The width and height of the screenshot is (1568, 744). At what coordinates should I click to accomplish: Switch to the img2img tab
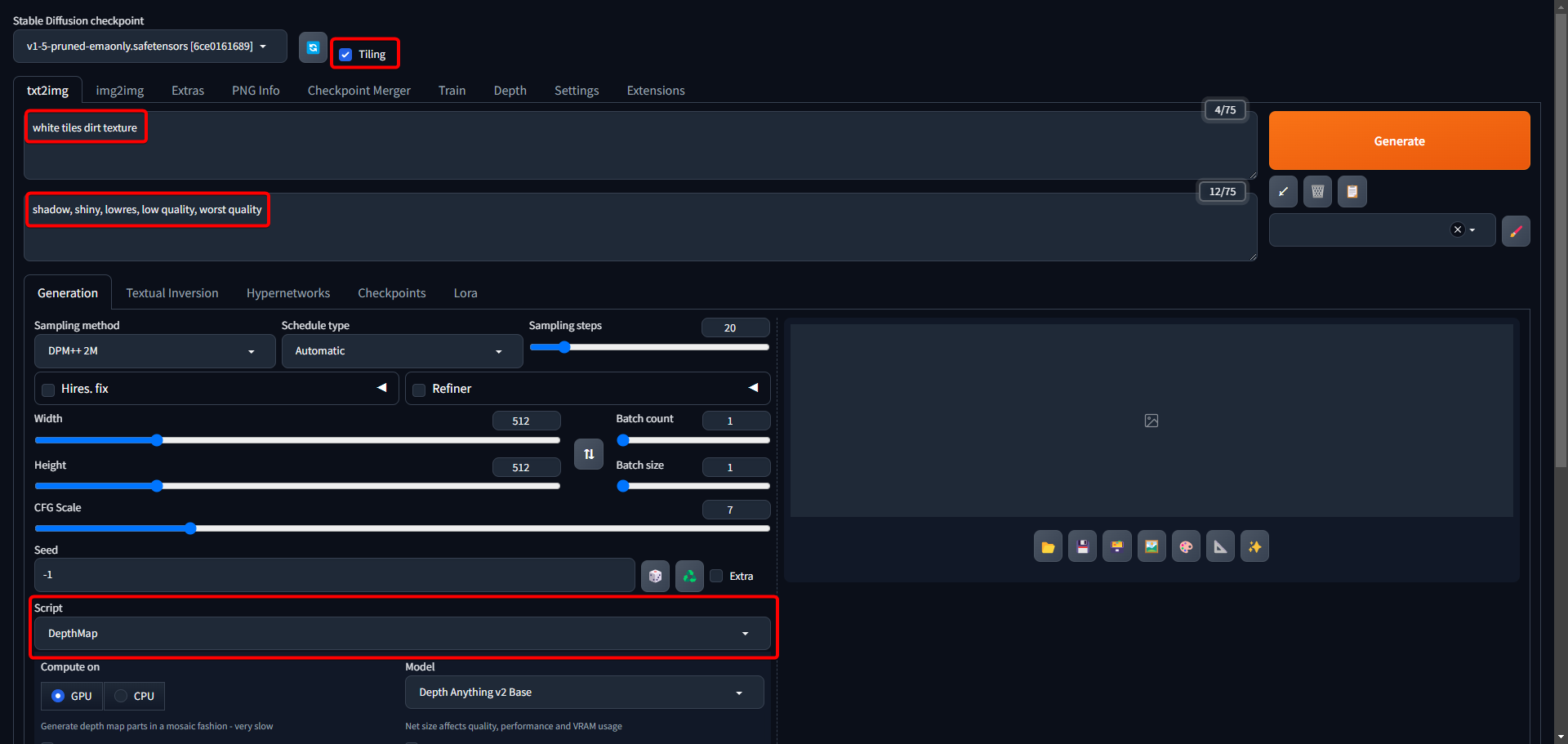point(119,91)
